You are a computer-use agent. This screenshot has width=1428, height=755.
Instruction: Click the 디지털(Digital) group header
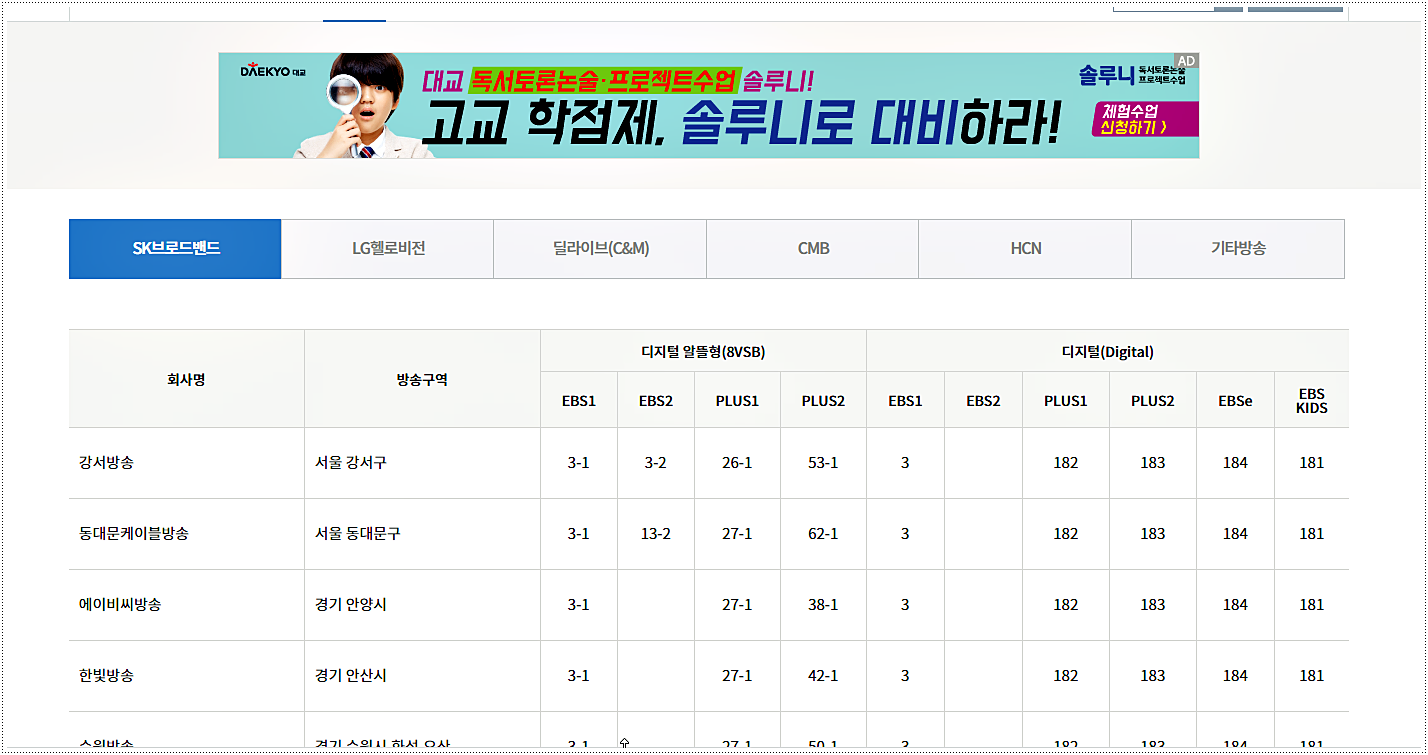1107,351
